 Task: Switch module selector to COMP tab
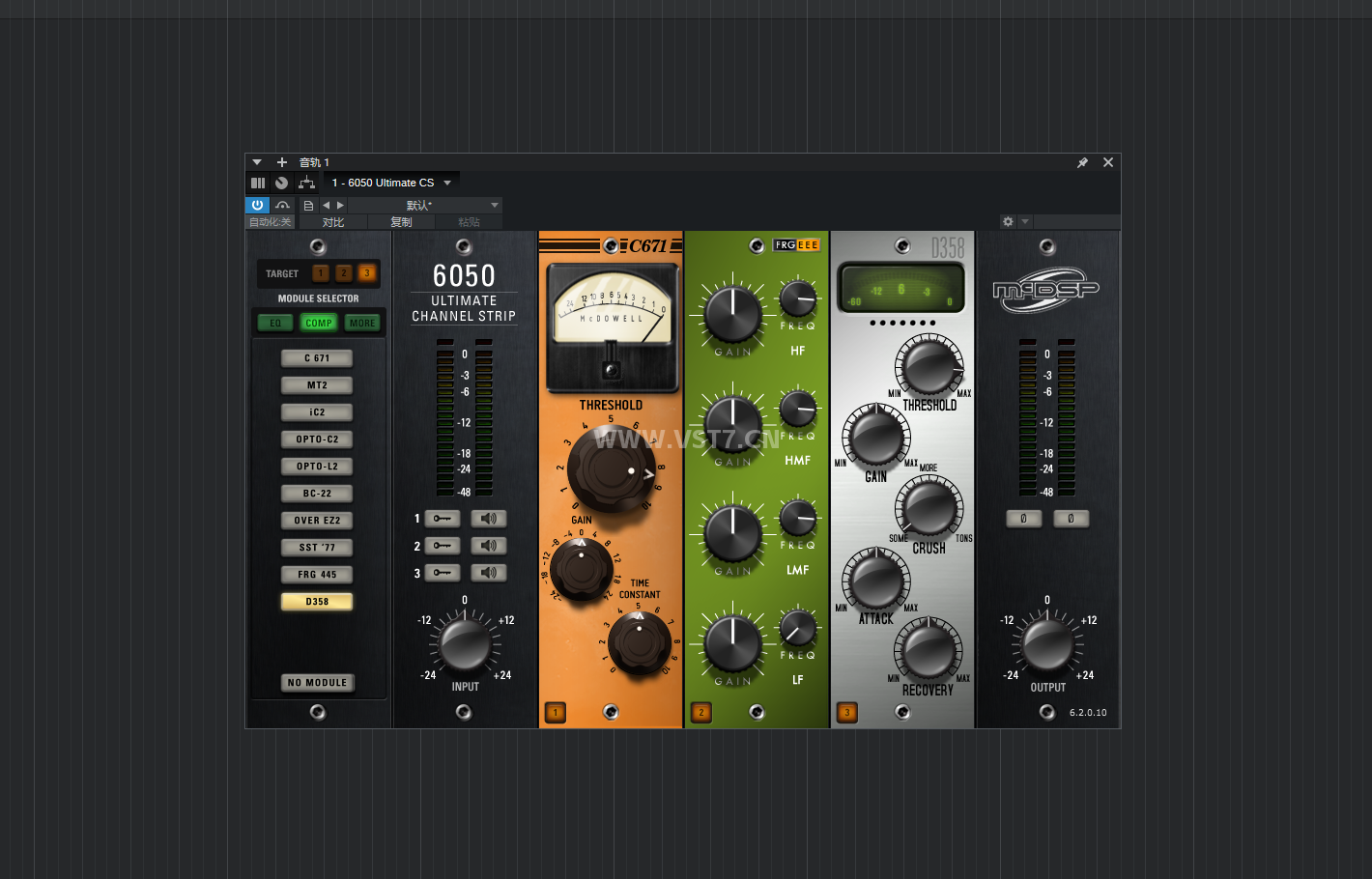[319, 323]
